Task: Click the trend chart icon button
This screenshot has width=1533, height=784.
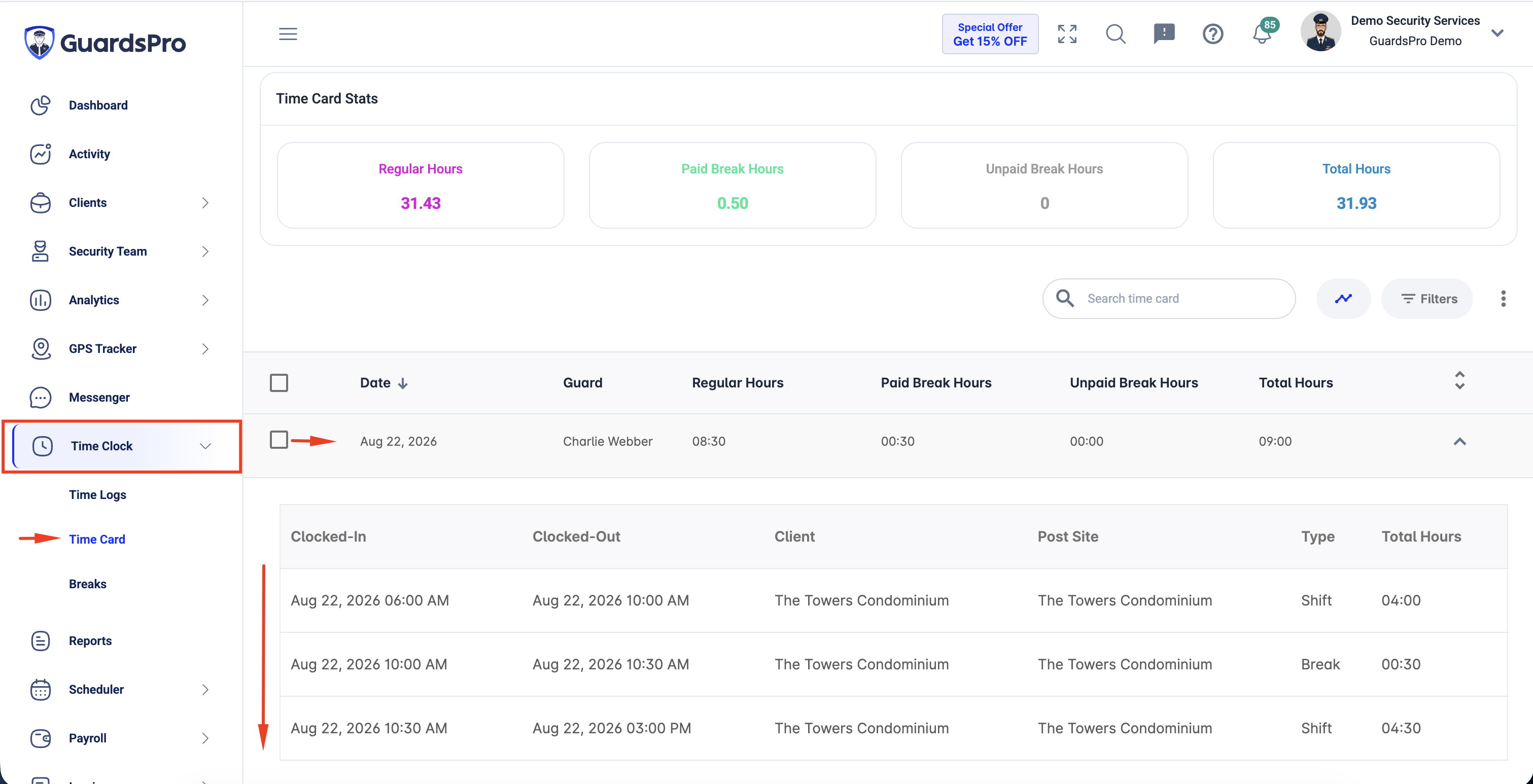Action: point(1343,299)
